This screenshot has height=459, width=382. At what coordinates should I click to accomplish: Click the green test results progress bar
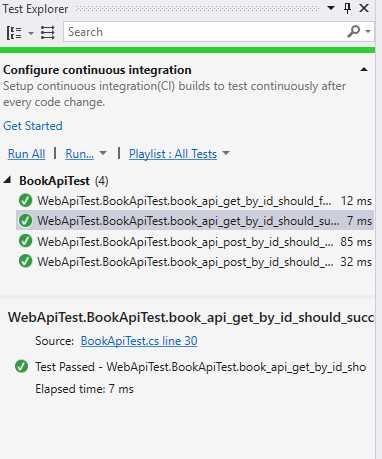coord(187,50)
